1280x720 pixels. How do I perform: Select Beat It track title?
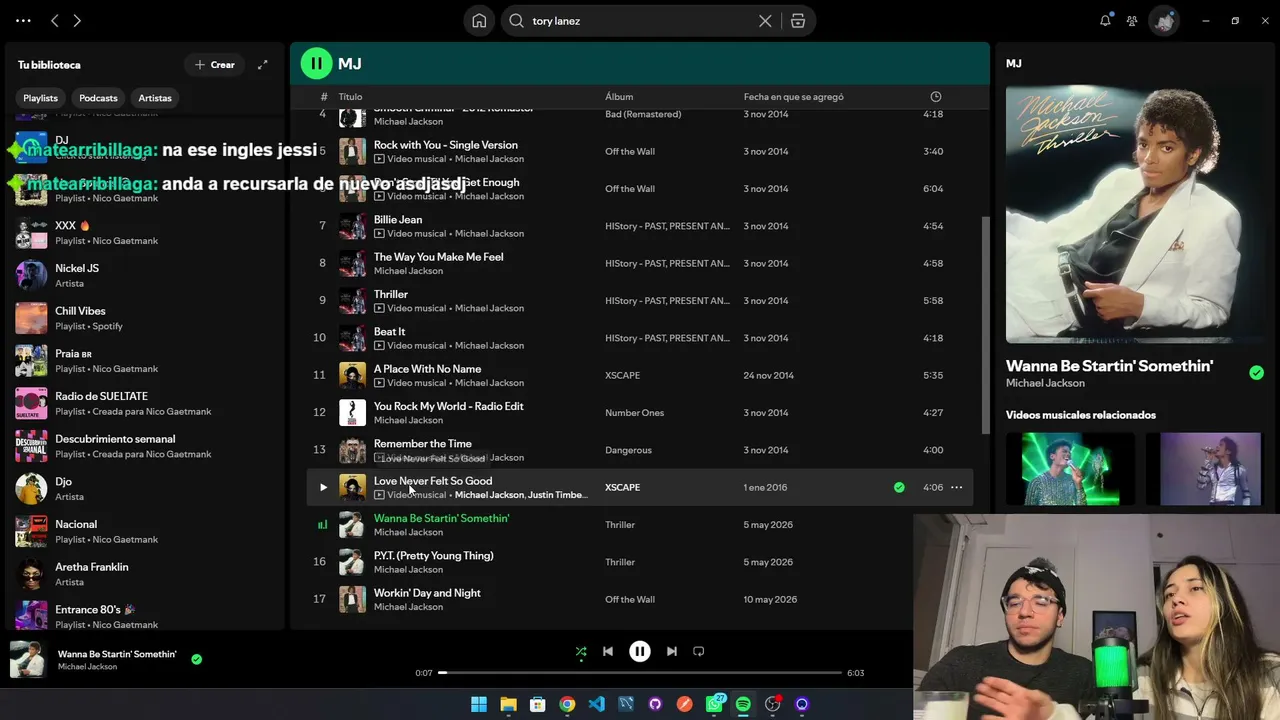click(x=389, y=332)
